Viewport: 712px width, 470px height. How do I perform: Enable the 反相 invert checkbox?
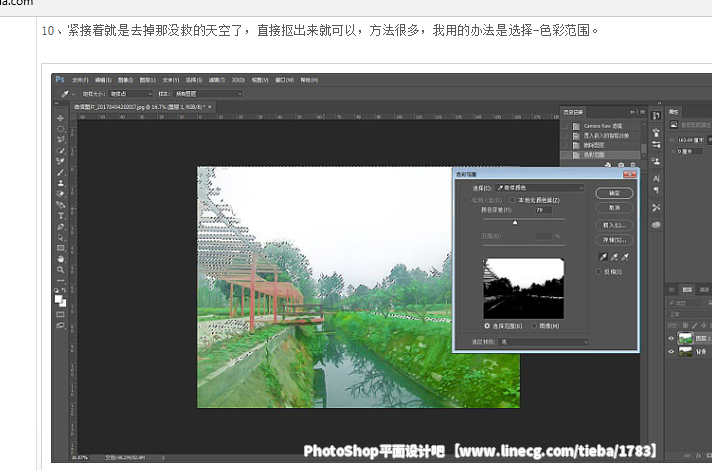pos(598,272)
